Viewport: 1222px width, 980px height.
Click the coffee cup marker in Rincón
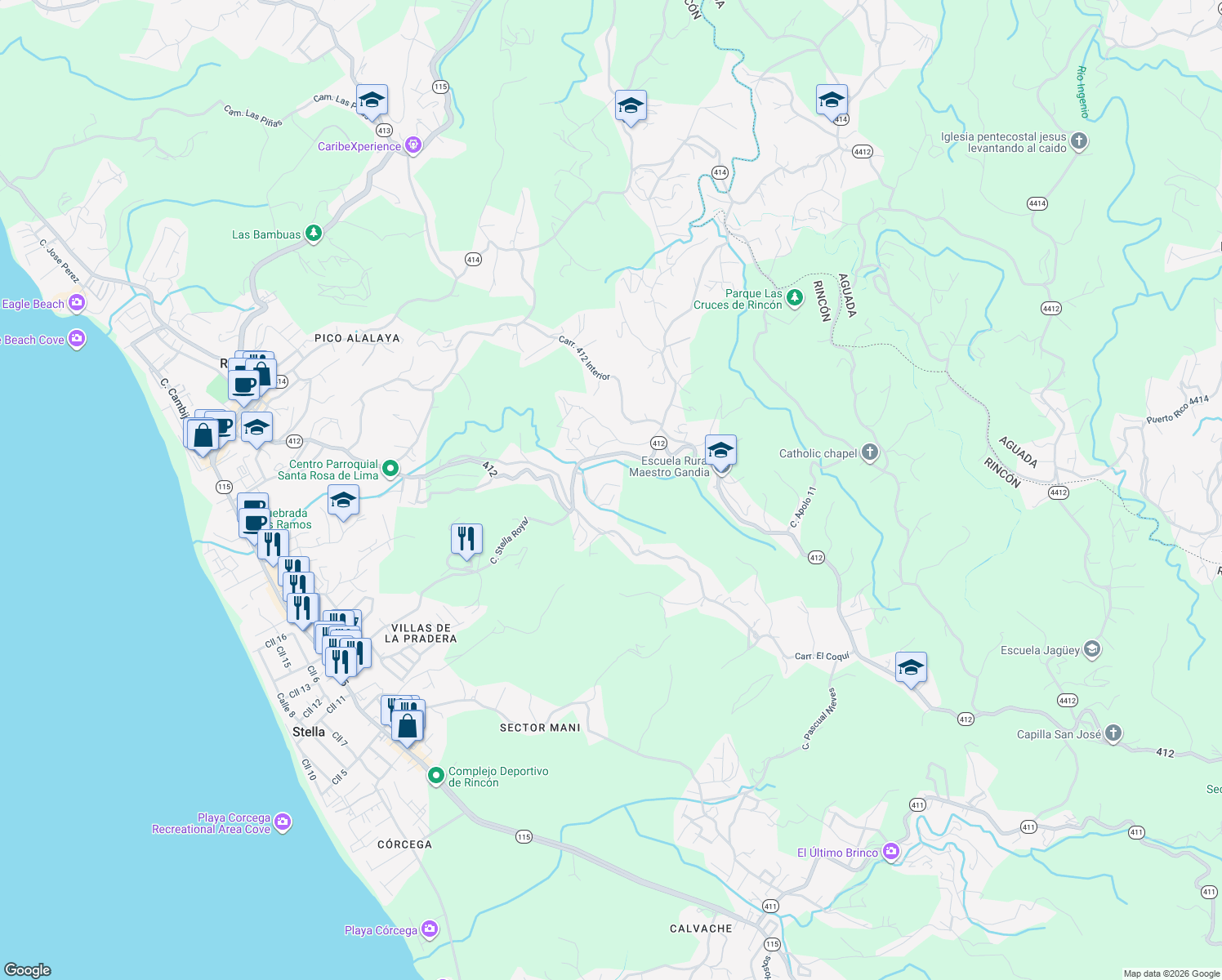(243, 385)
